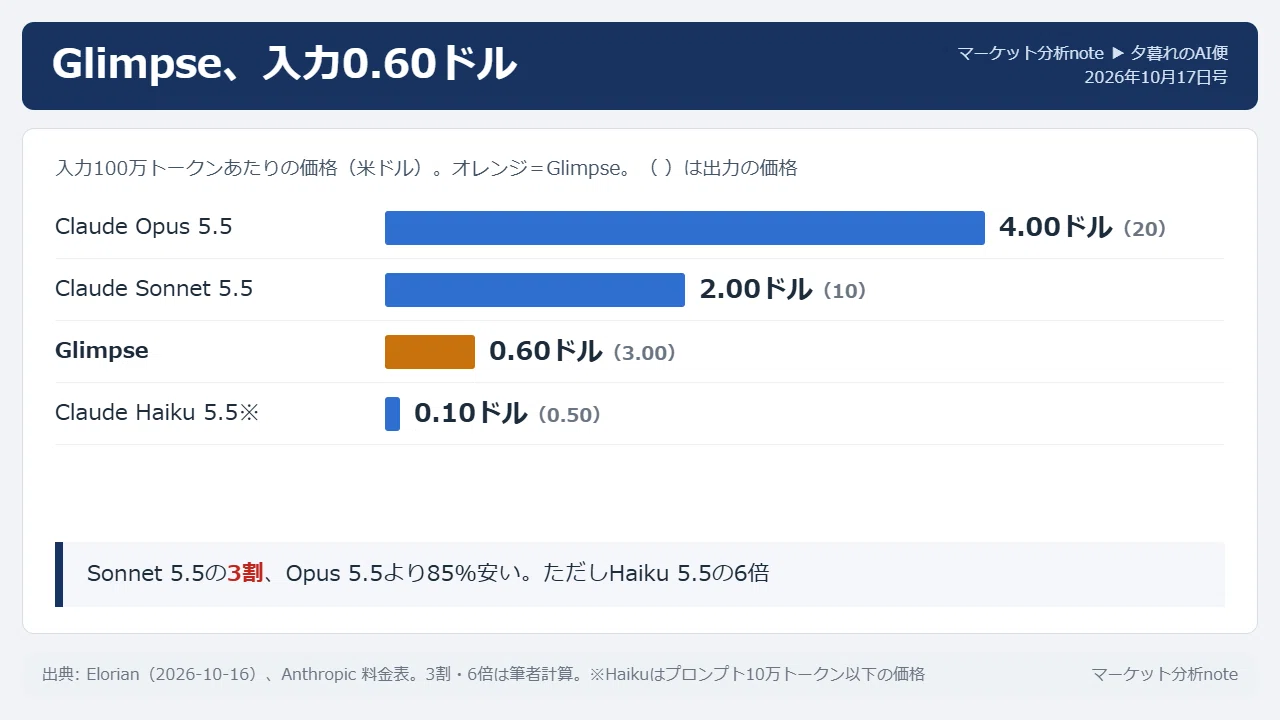Click the small blue Claude Haiku 5.5 bar
The width and height of the screenshot is (1280, 720).
click(x=392, y=414)
